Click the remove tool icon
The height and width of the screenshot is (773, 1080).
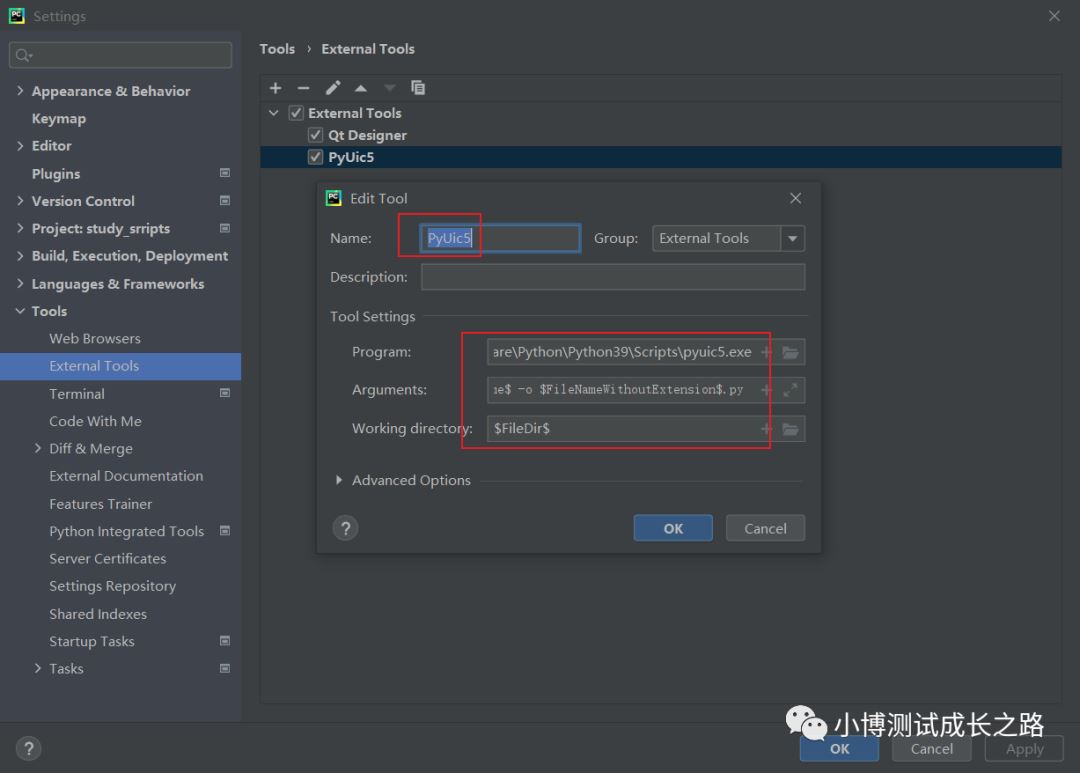coord(304,88)
